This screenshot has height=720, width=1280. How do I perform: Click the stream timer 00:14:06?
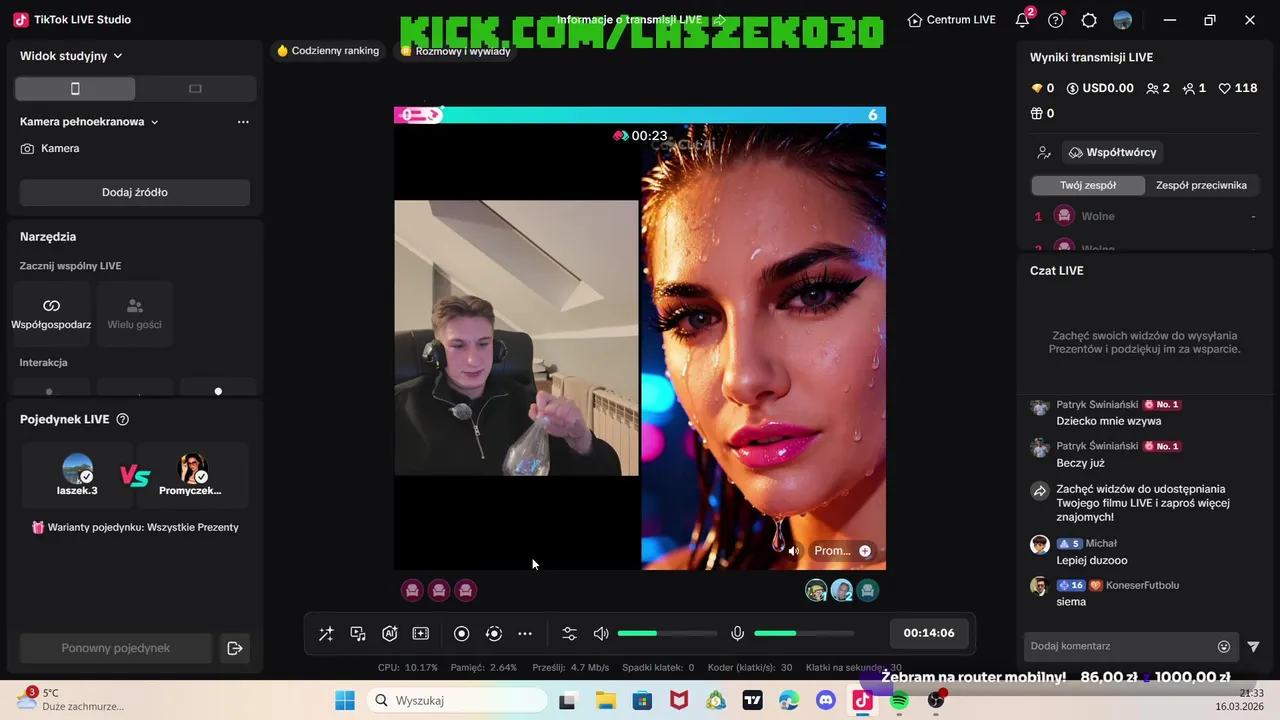(x=929, y=633)
